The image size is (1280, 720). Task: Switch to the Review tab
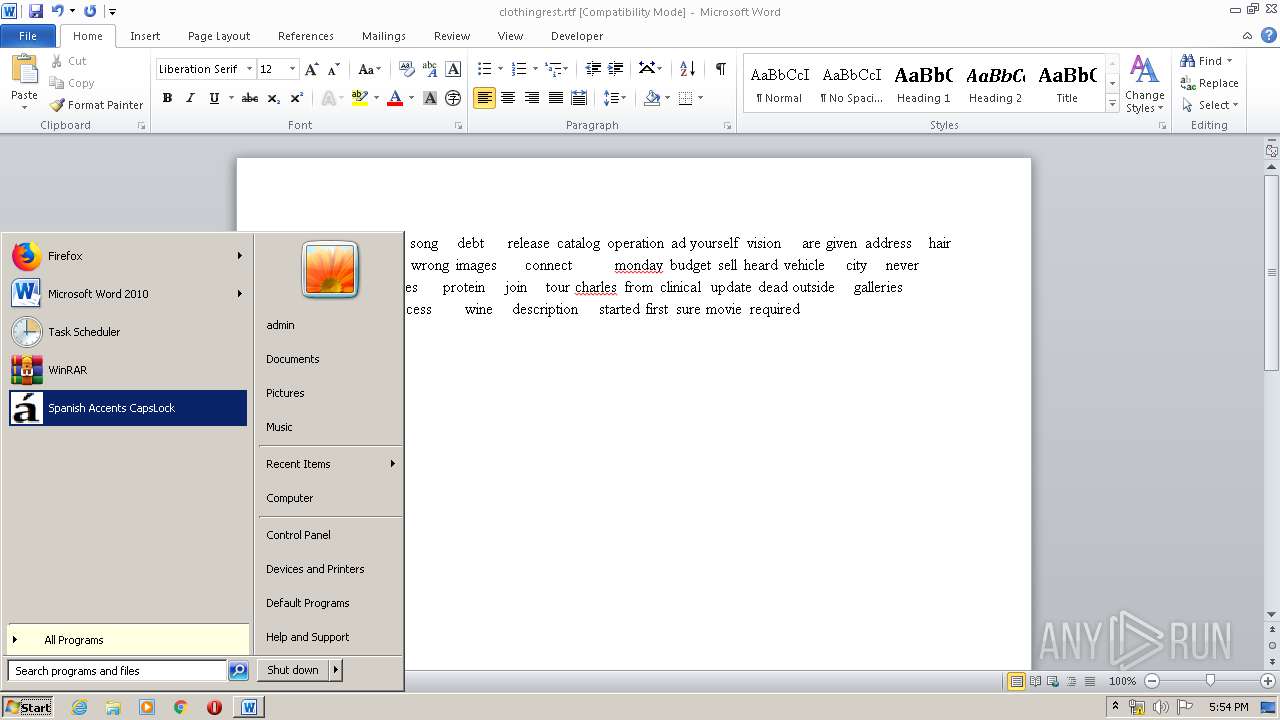(x=452, y=36)
